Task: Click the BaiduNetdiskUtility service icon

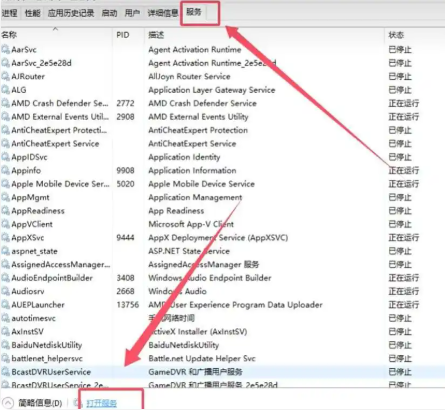Action: click(5, 345)
